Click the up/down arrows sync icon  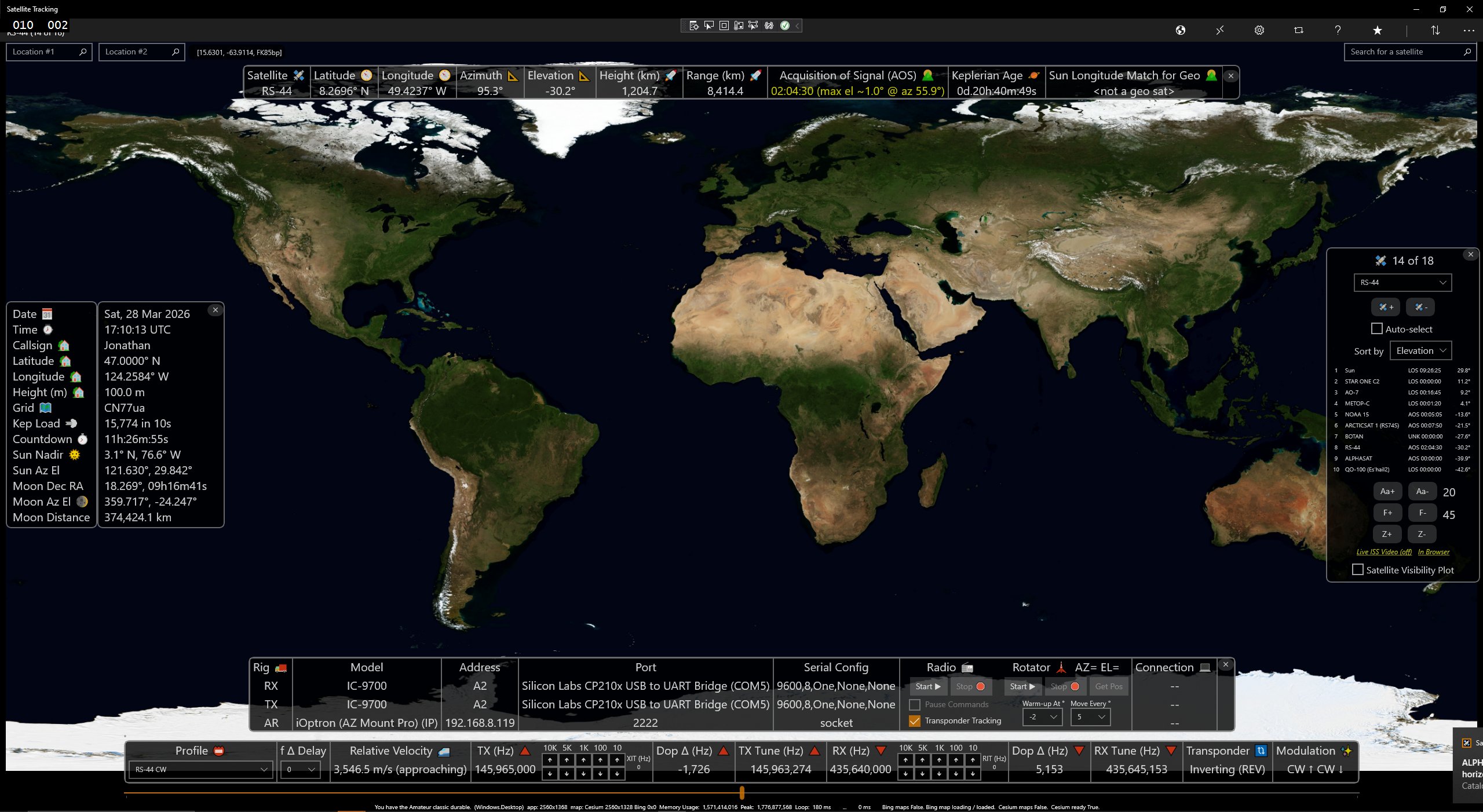1435,30
